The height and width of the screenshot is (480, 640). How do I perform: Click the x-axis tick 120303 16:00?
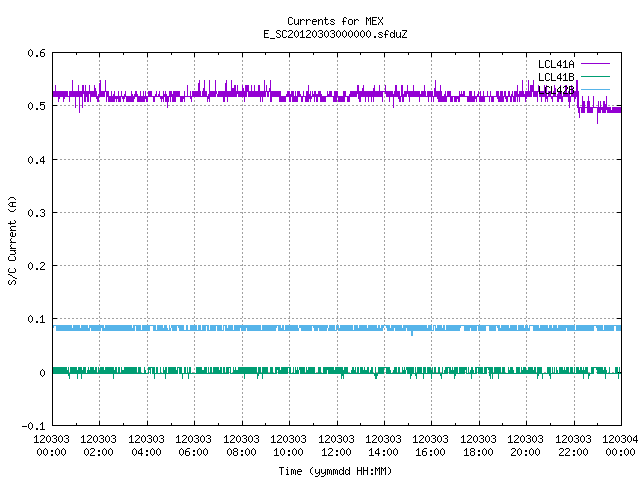coord(431,445)
